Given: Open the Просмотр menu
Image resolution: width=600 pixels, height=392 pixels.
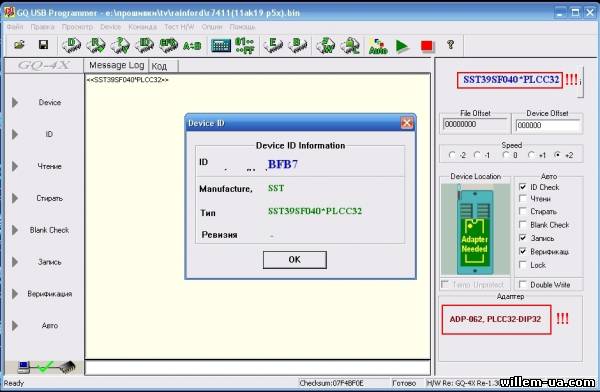Looking at the screenshot, I should click(x=77, y=27).
